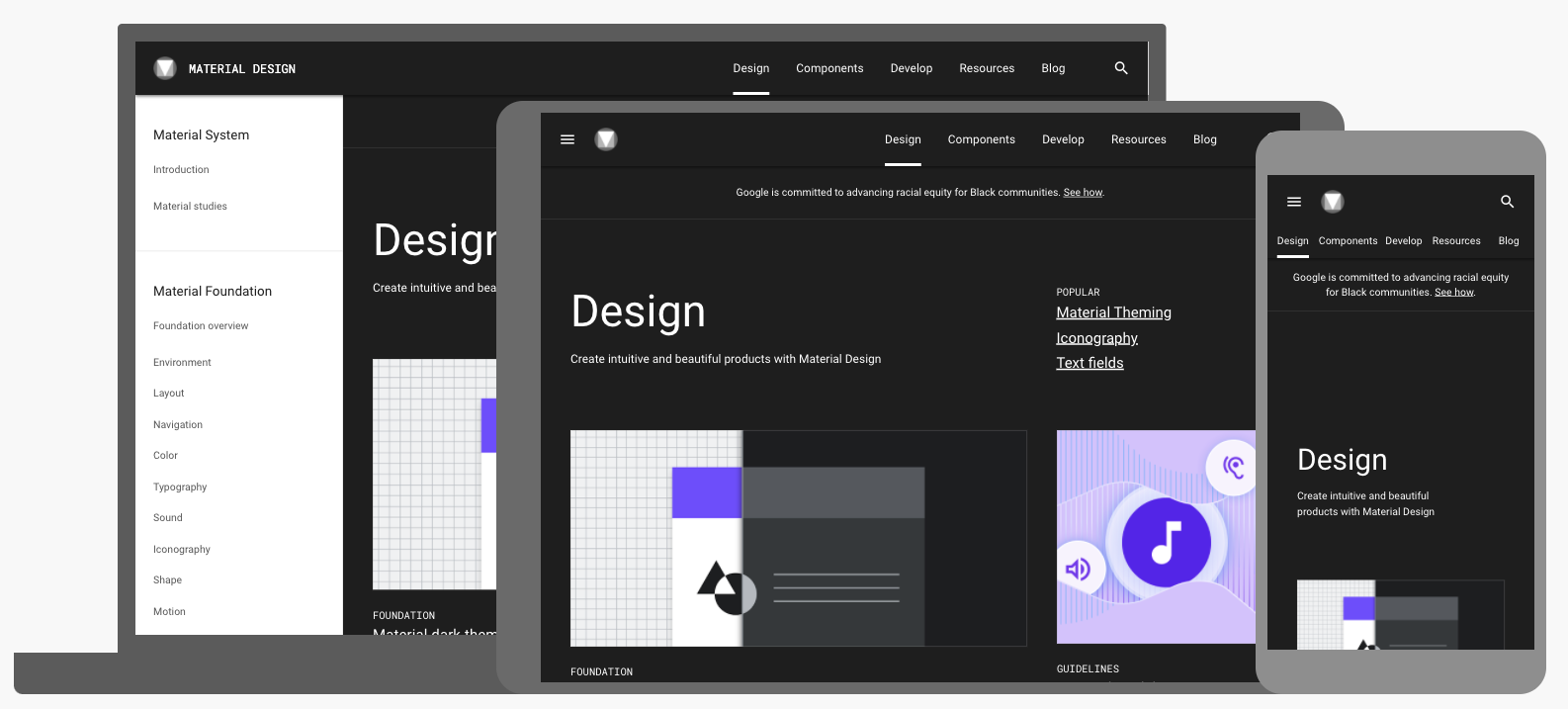This screenshot has height=709, width=1568.
Task: Click the Material Design logo on the laptop screen
Action: [x=165, y=68]
